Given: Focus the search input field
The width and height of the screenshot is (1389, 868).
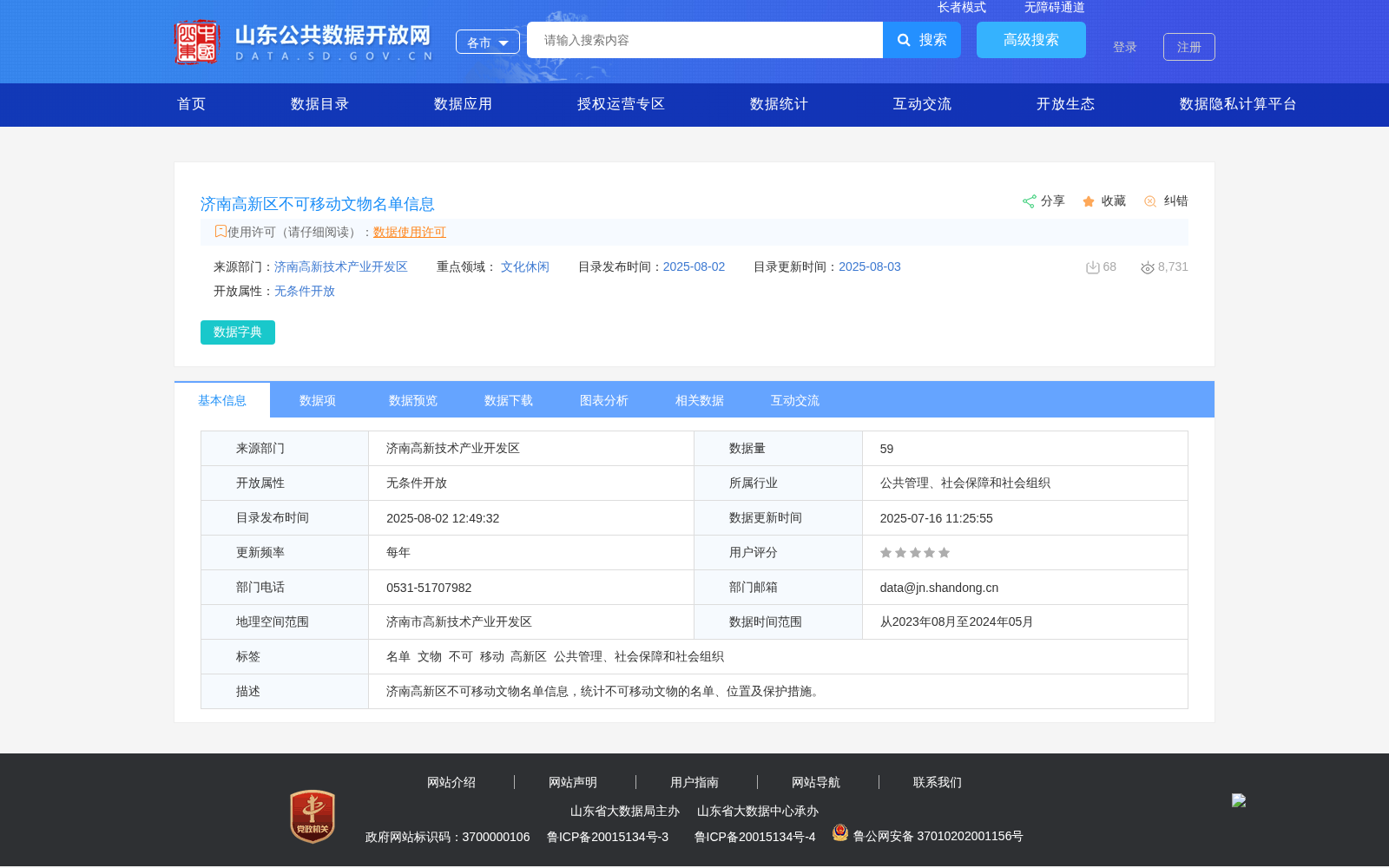Looking at the screenshot, I should point(705,40).
